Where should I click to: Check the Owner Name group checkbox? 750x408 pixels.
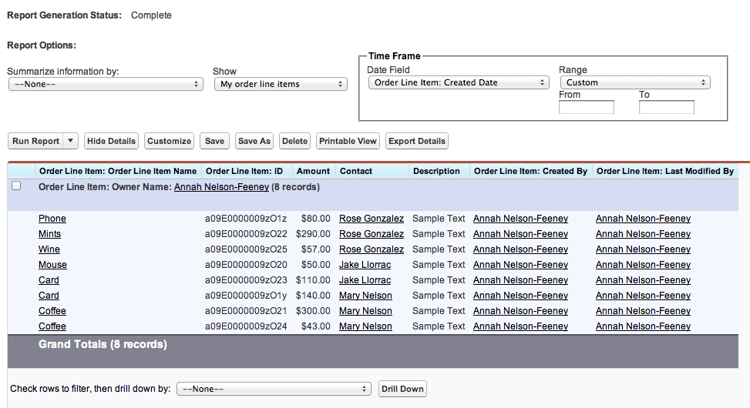pyautogui.click(x=16, y=186)
